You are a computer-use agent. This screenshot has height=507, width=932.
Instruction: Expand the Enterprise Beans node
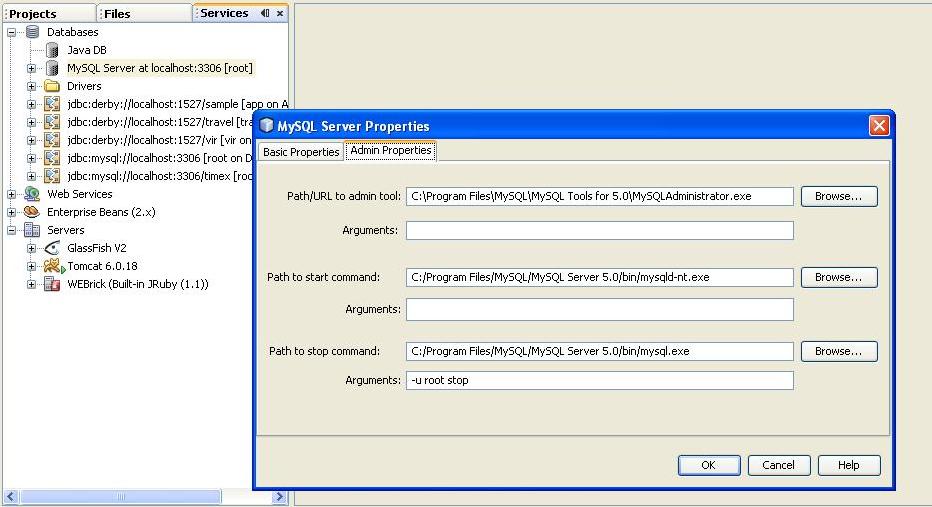[x=12, y=212]
